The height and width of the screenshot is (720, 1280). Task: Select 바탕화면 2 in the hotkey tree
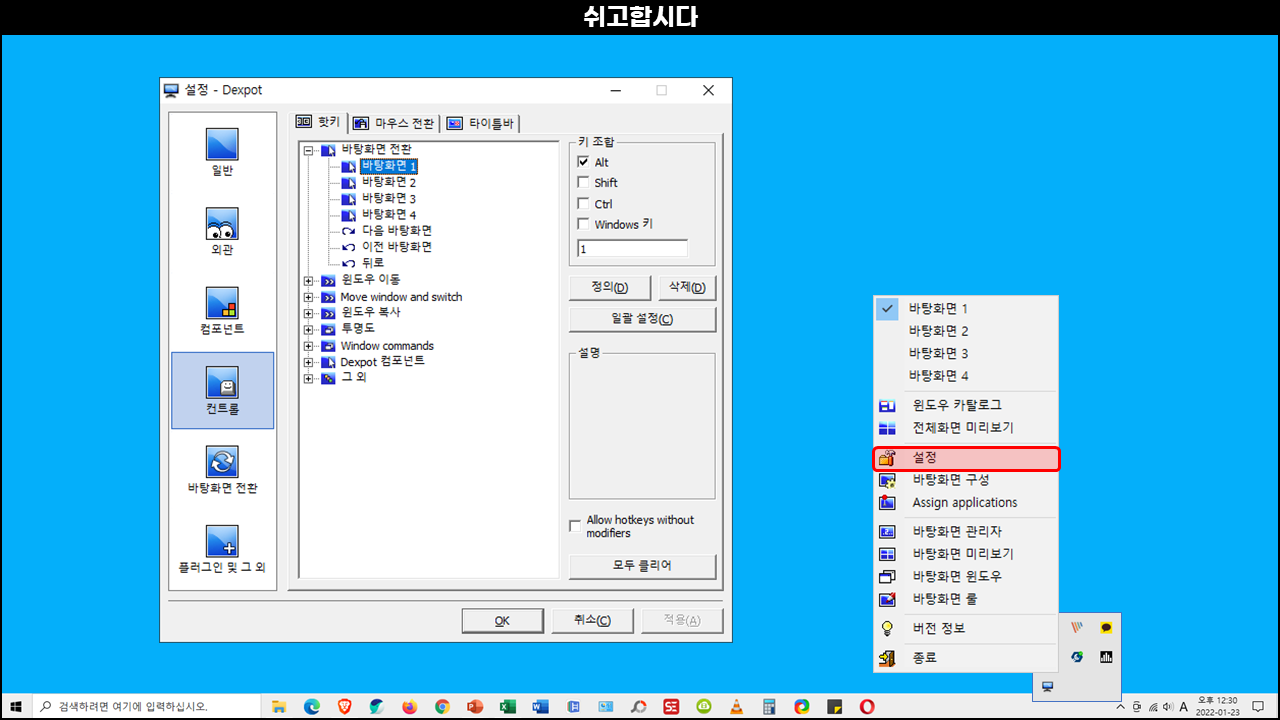click(389, 182)
